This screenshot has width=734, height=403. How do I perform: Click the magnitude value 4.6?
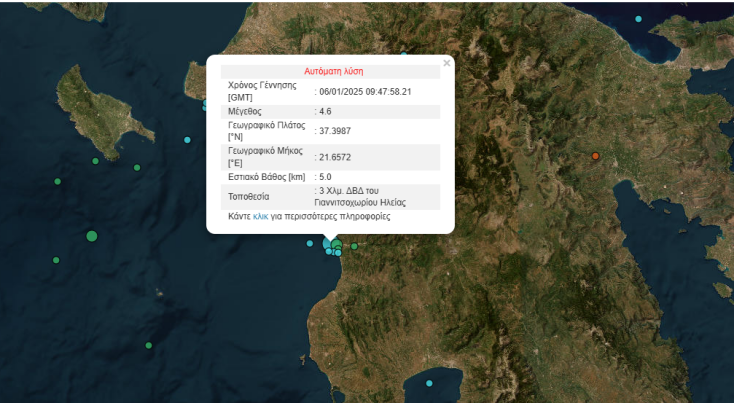point(325,111)
